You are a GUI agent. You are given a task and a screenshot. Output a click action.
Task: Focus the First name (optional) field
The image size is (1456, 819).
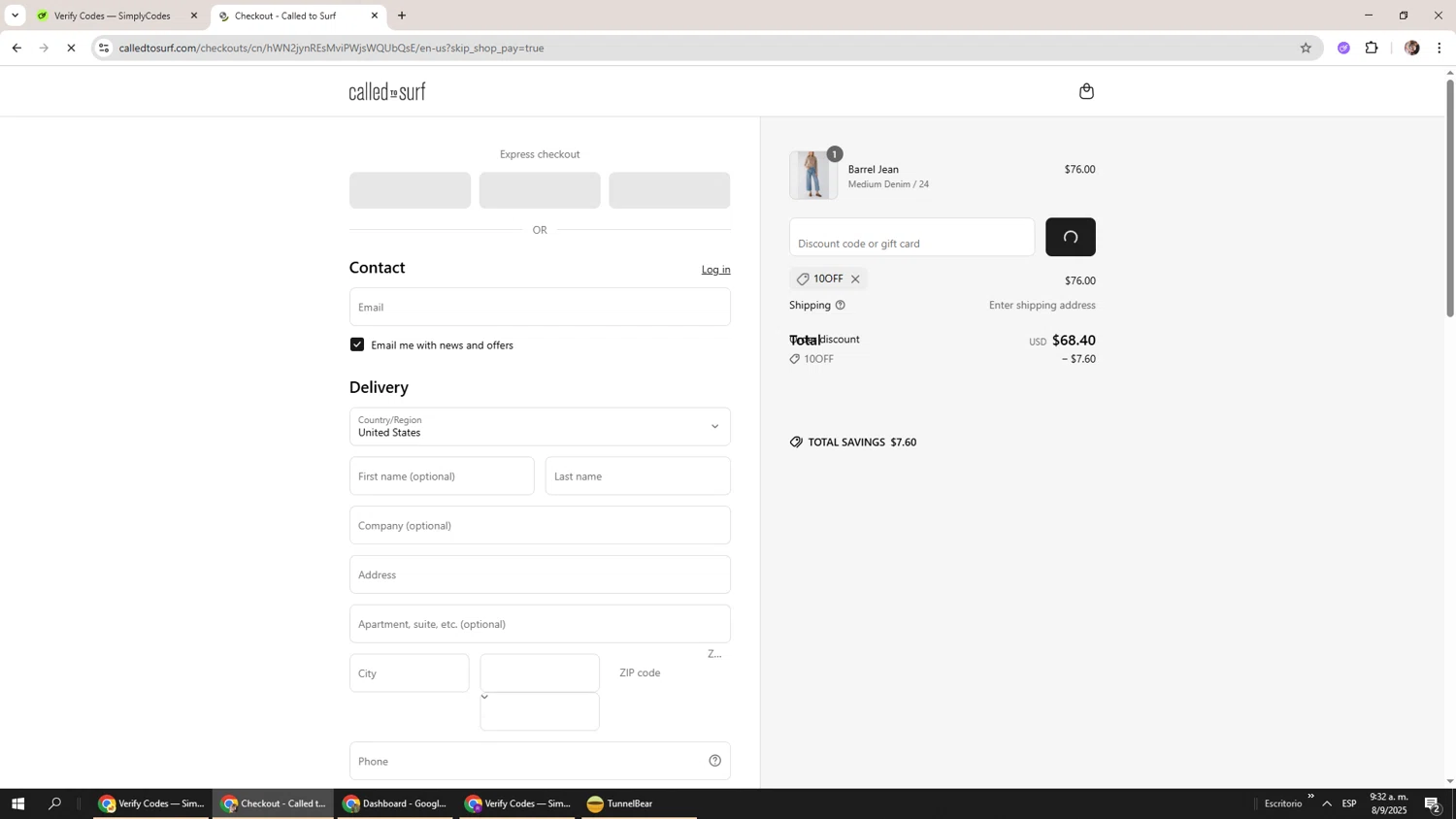tap(442, 476)
